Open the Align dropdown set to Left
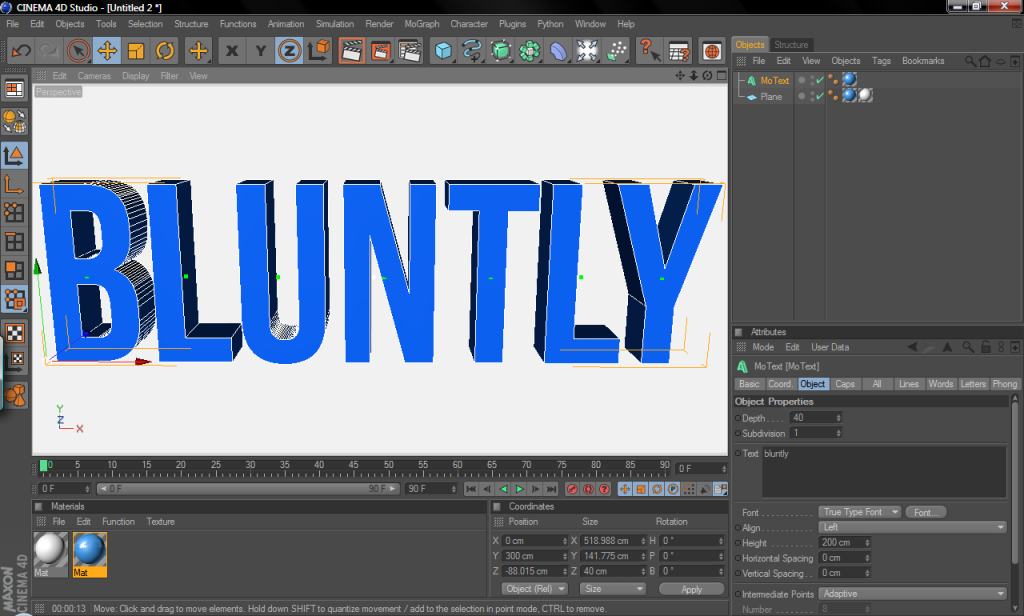Viewport: 1024px width, 616px height. [912, 527]
